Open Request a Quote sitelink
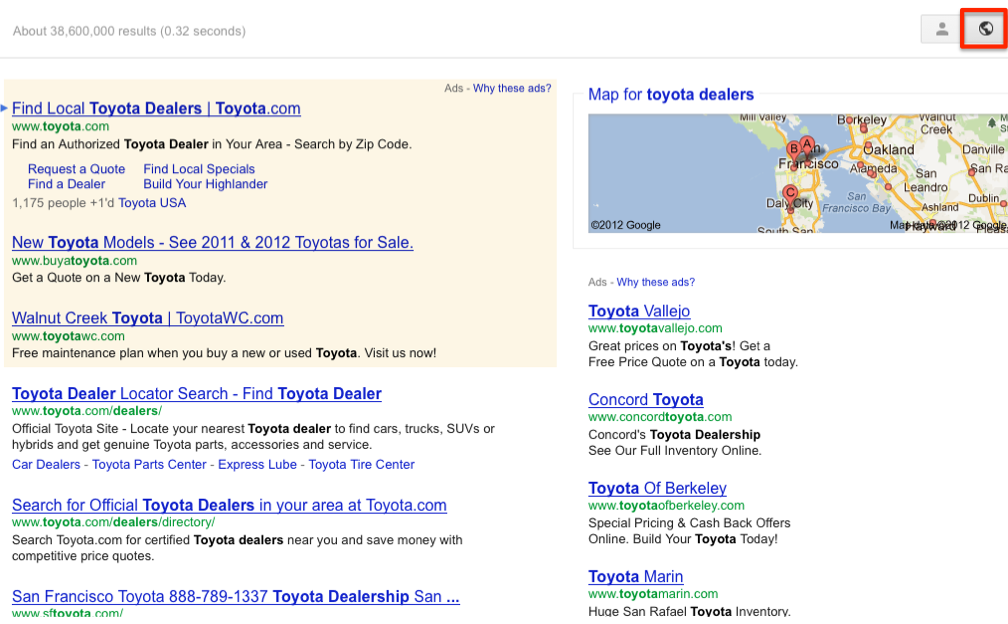The width and height of the screenshot is (1008, 624). click(x=76, y=169)
